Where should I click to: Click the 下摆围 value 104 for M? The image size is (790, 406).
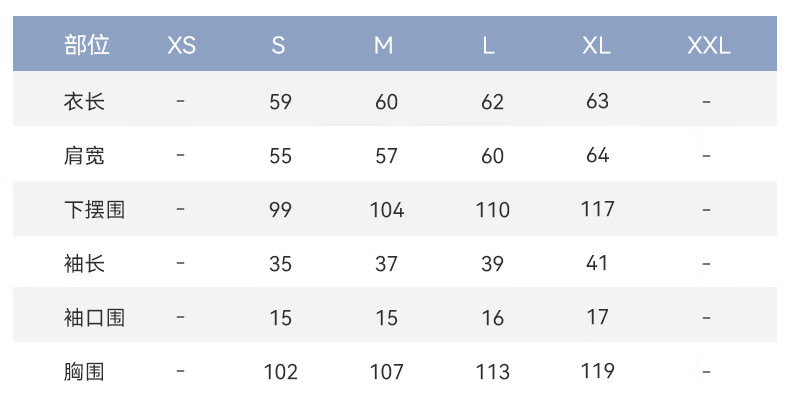(386, 210)
